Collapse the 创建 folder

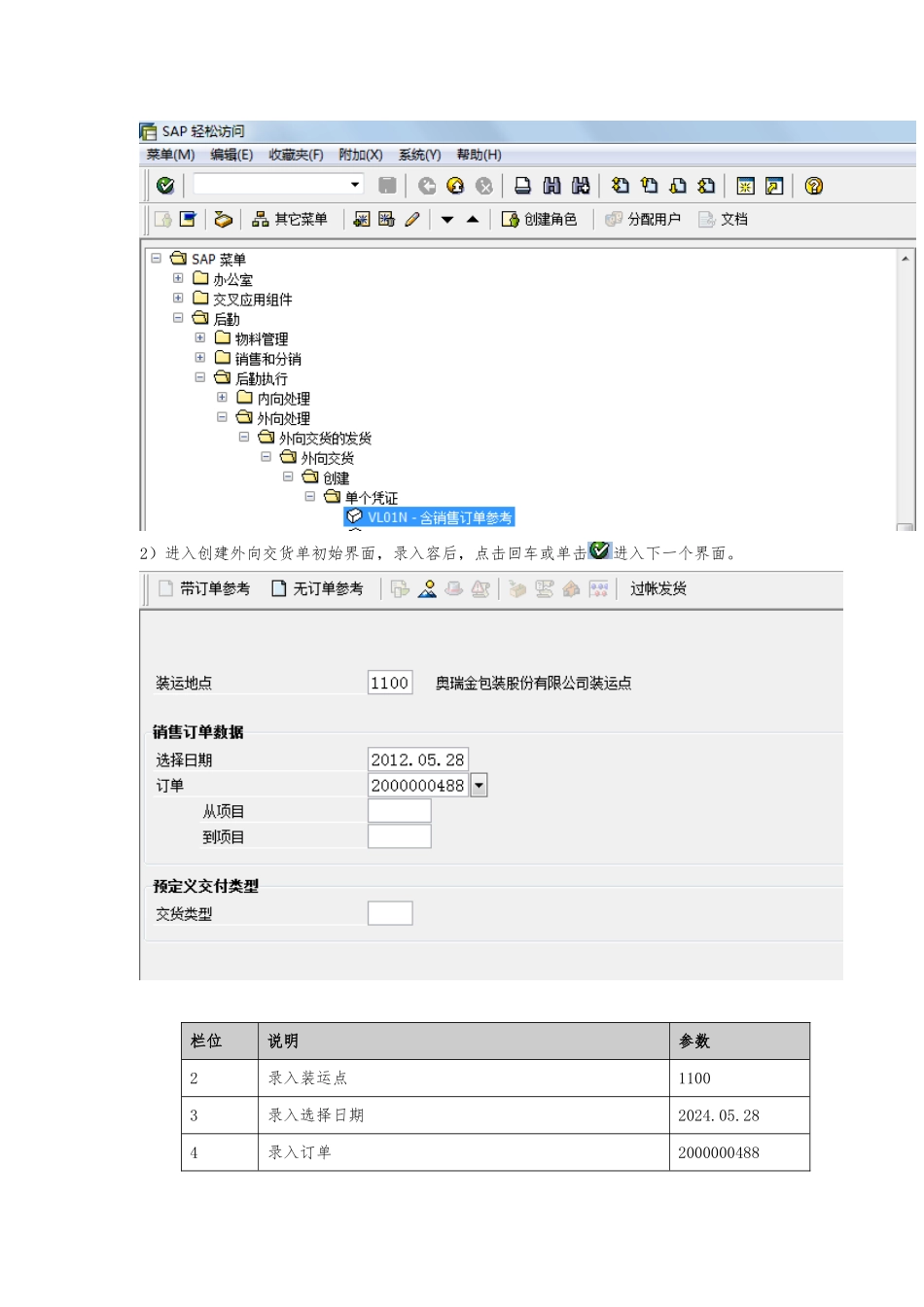(288, 477)
